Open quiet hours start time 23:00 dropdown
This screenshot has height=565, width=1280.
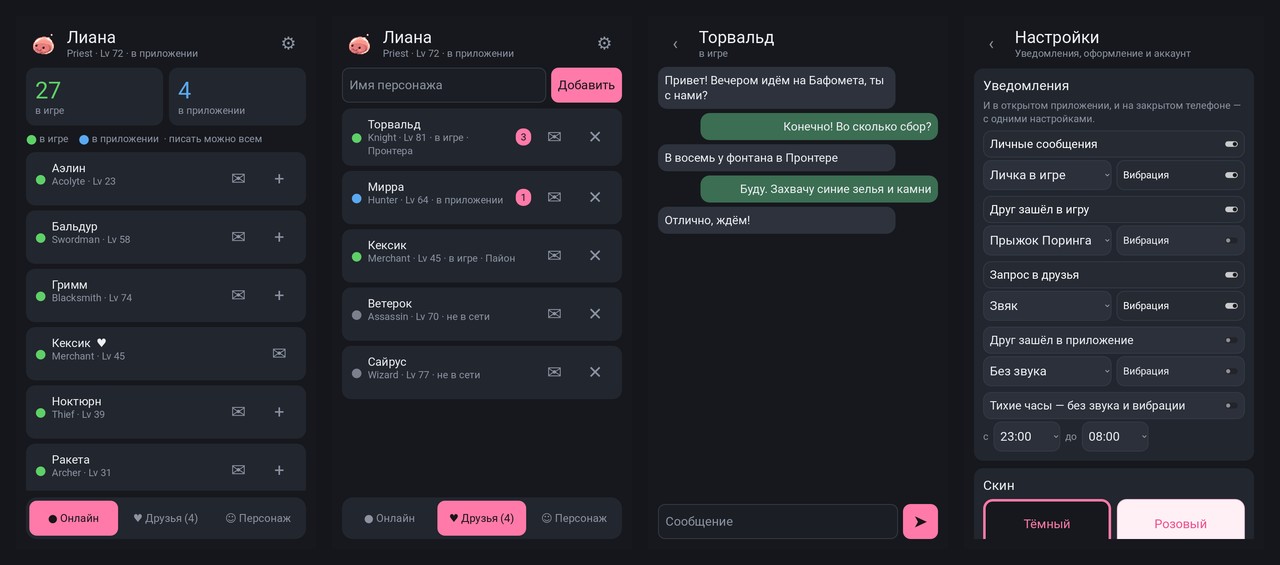click(x=1027, y=437)
